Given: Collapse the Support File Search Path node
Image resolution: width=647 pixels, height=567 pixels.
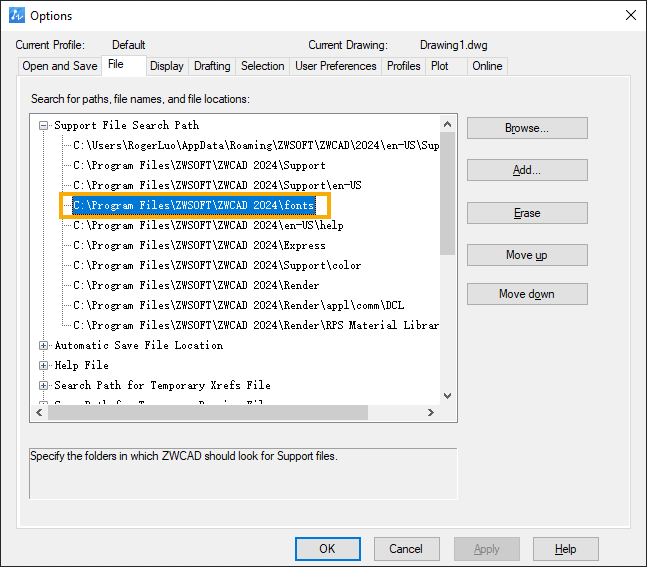Looking at the screenshot, I should click(x=43, y=125).
